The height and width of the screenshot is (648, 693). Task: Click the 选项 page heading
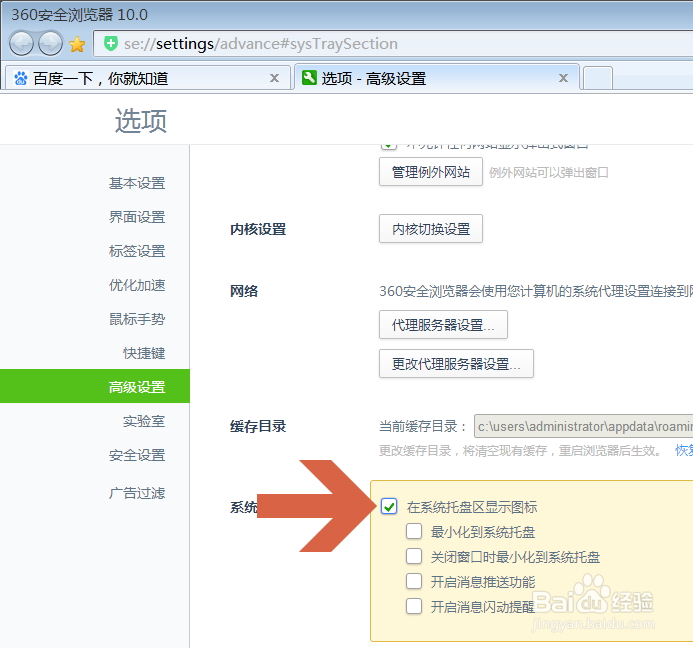pos(141,120)
